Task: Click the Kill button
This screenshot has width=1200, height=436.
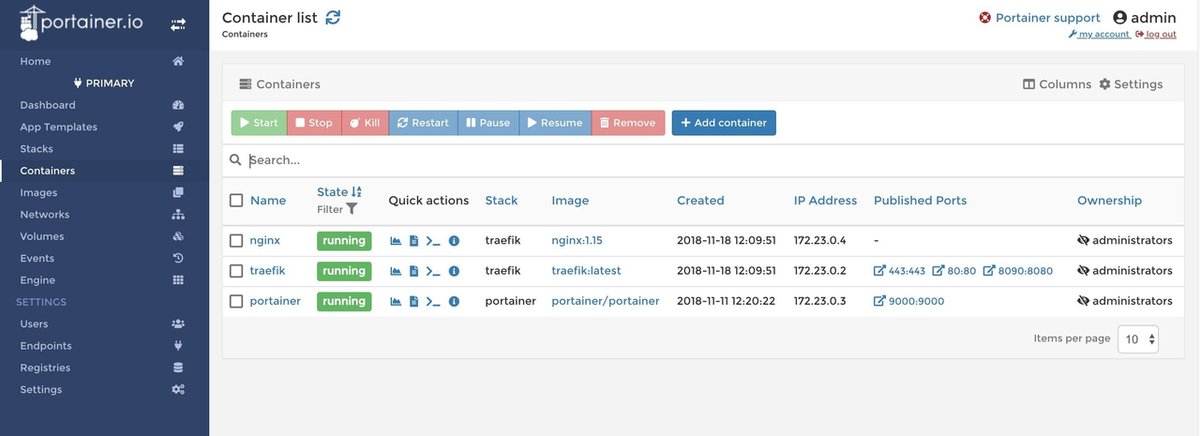Action: [x=365, y=123]
